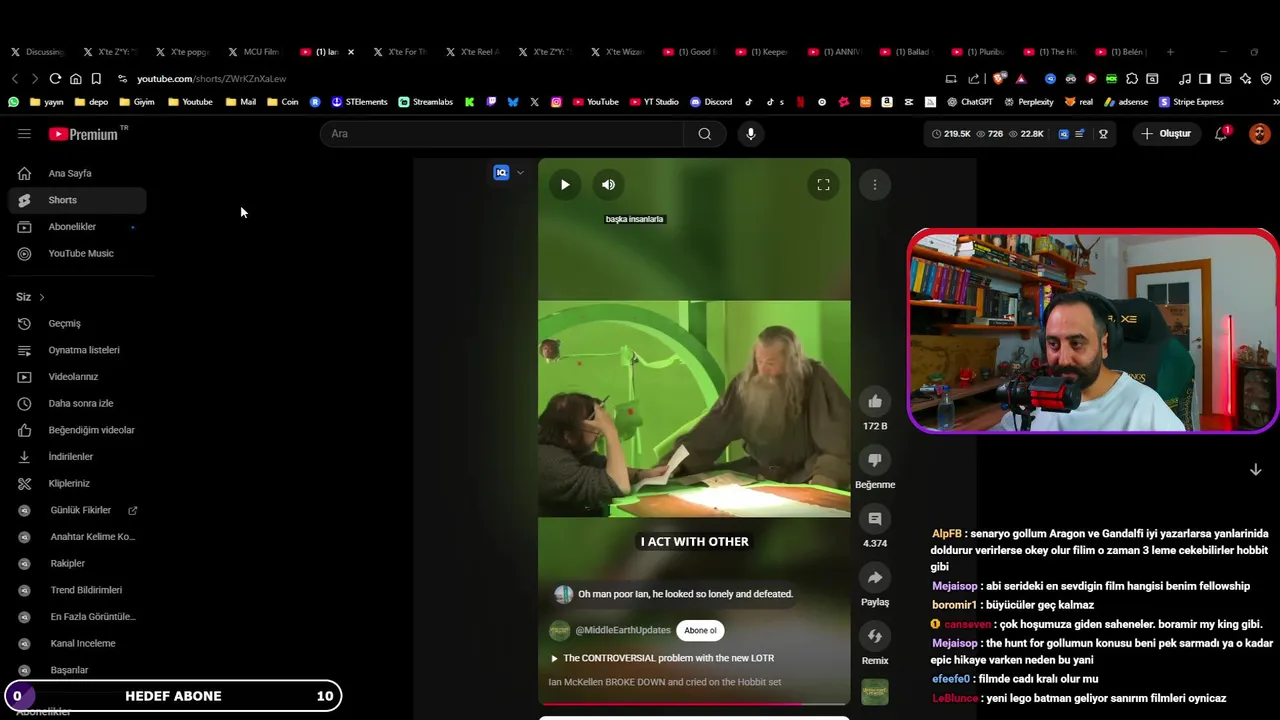Switch to the Discussing browser tab
The image size is (1280, 720).
[x=38, y=52]
